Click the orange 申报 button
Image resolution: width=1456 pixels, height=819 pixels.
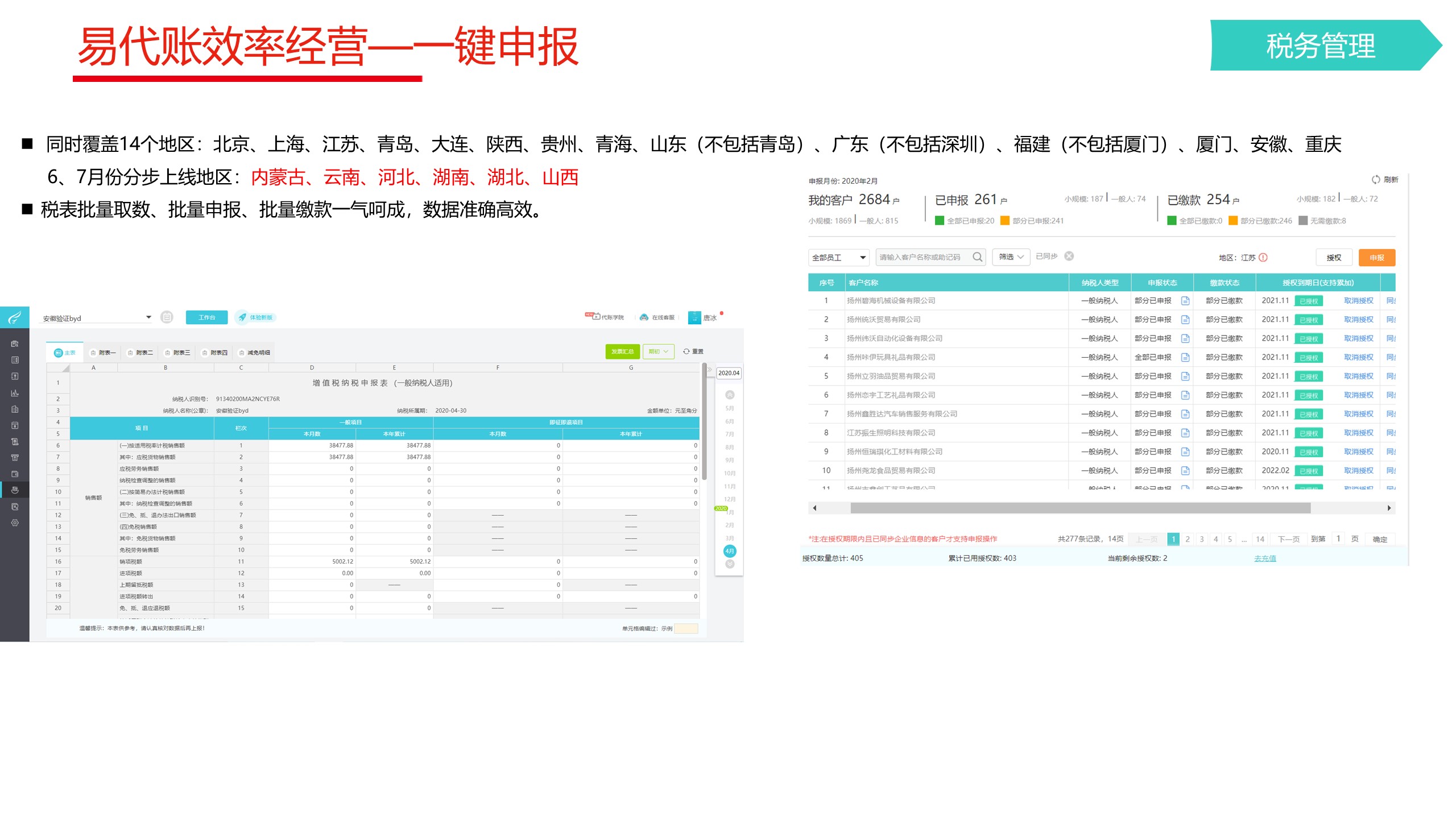coord(1377,258)
